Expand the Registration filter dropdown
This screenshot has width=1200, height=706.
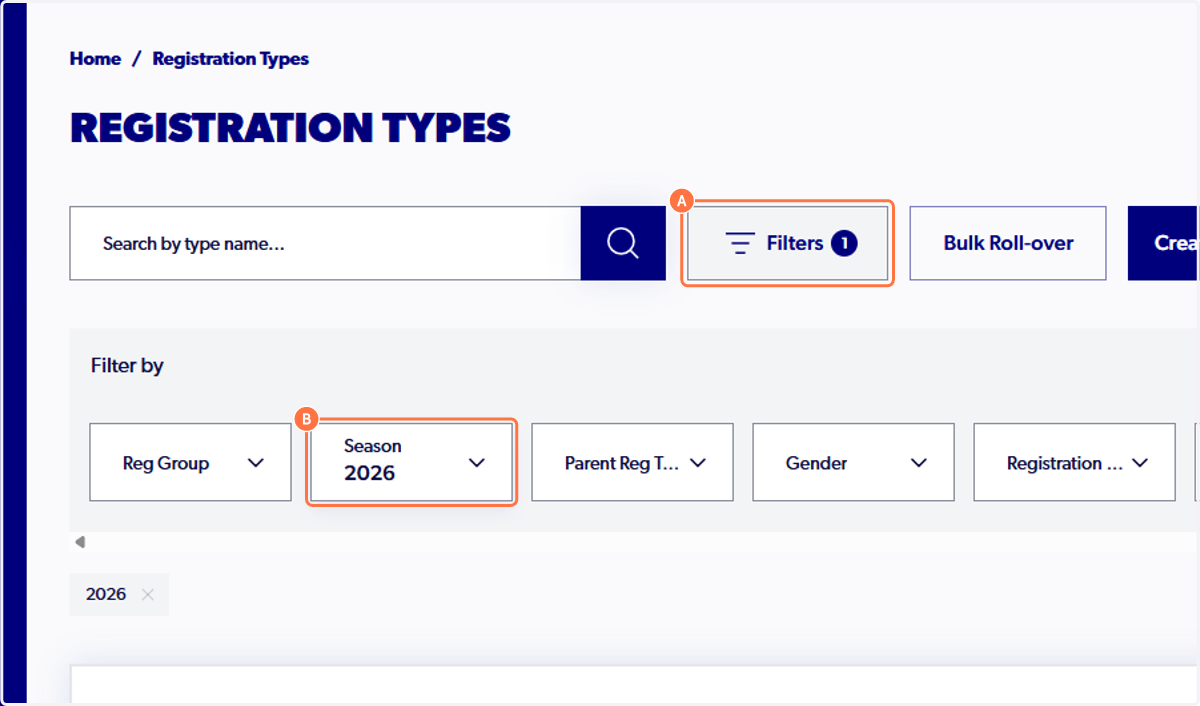coord(1074,462)
